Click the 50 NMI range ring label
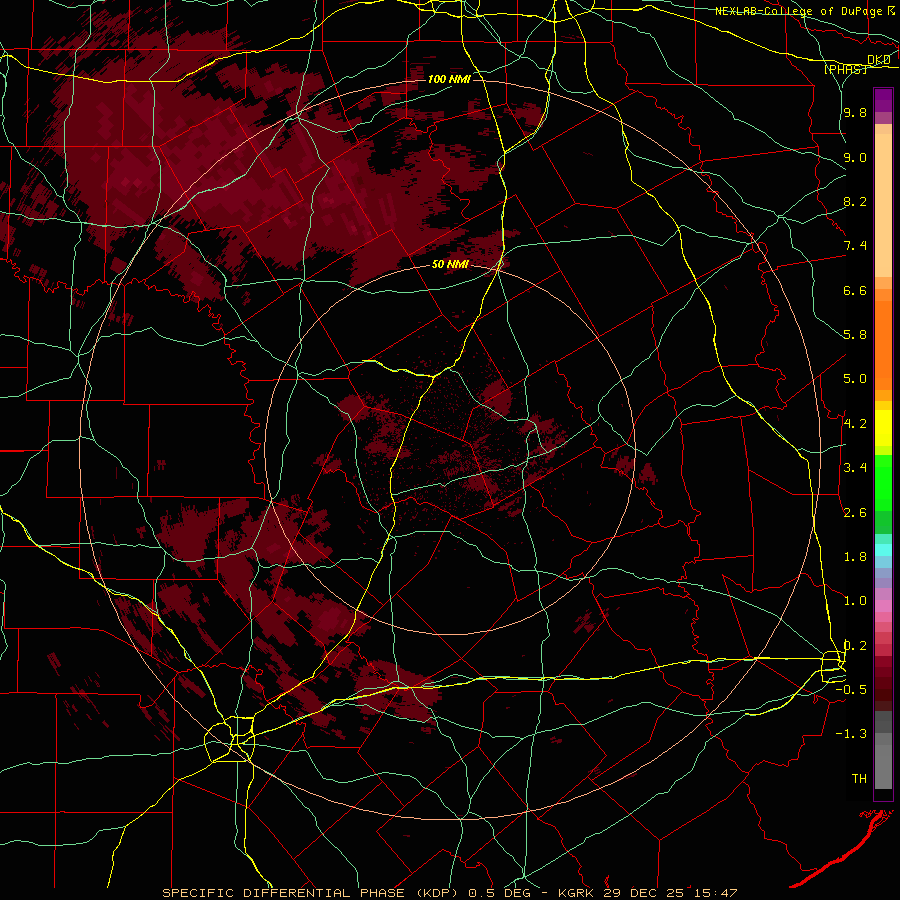This screenshot has height=900, width=900. pos(450,264)
